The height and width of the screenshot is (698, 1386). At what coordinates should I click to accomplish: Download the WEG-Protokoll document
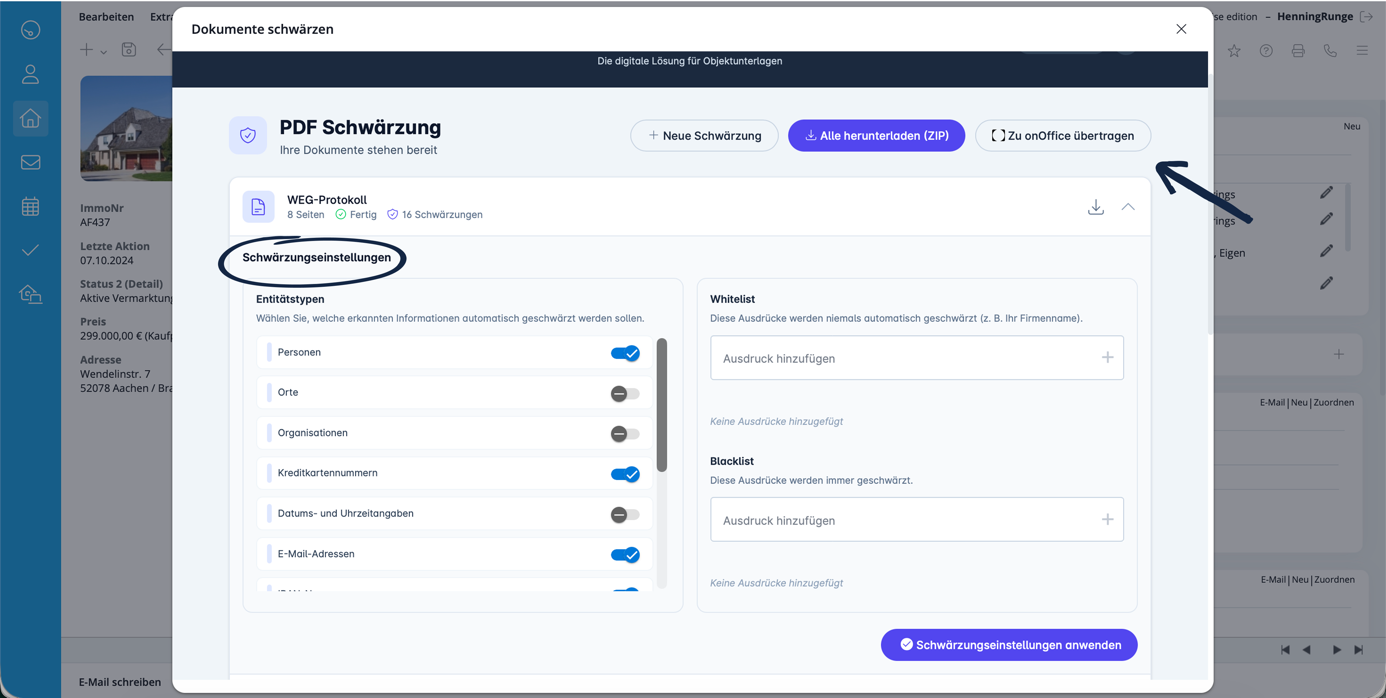click(1096, 207)
